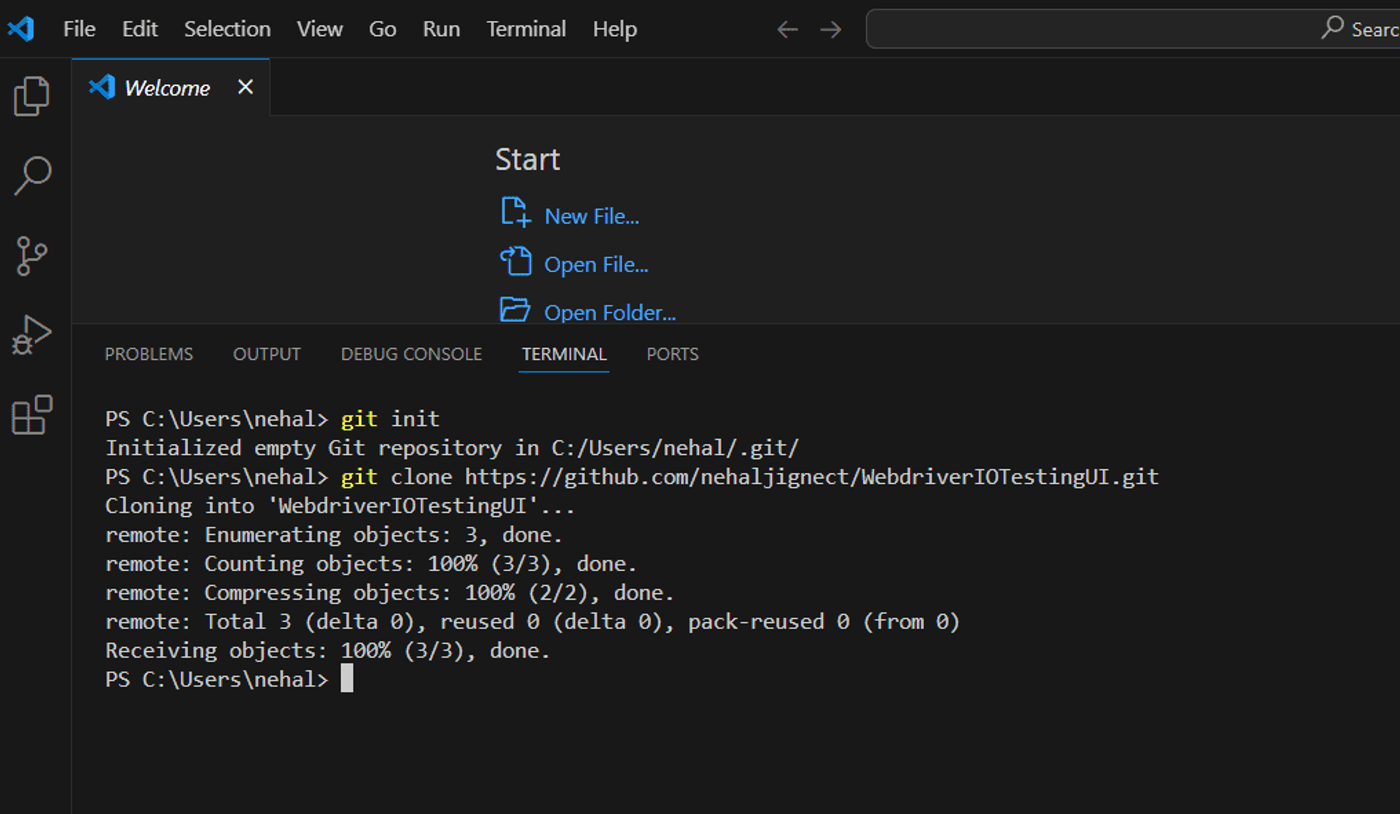Switch to the OUTPUT panel tab
This screenshot has height=814, width=1400.
[267, 354]
